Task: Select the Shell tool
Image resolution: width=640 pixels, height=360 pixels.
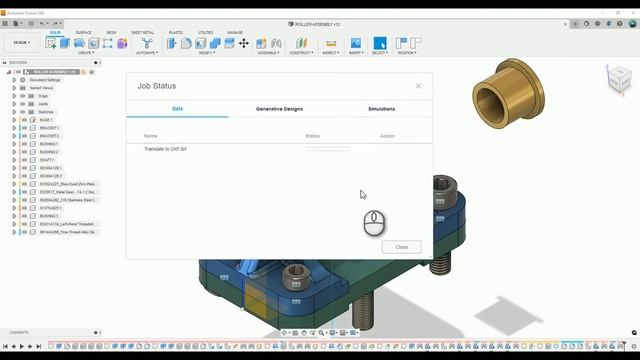Action: pos(200,43)
